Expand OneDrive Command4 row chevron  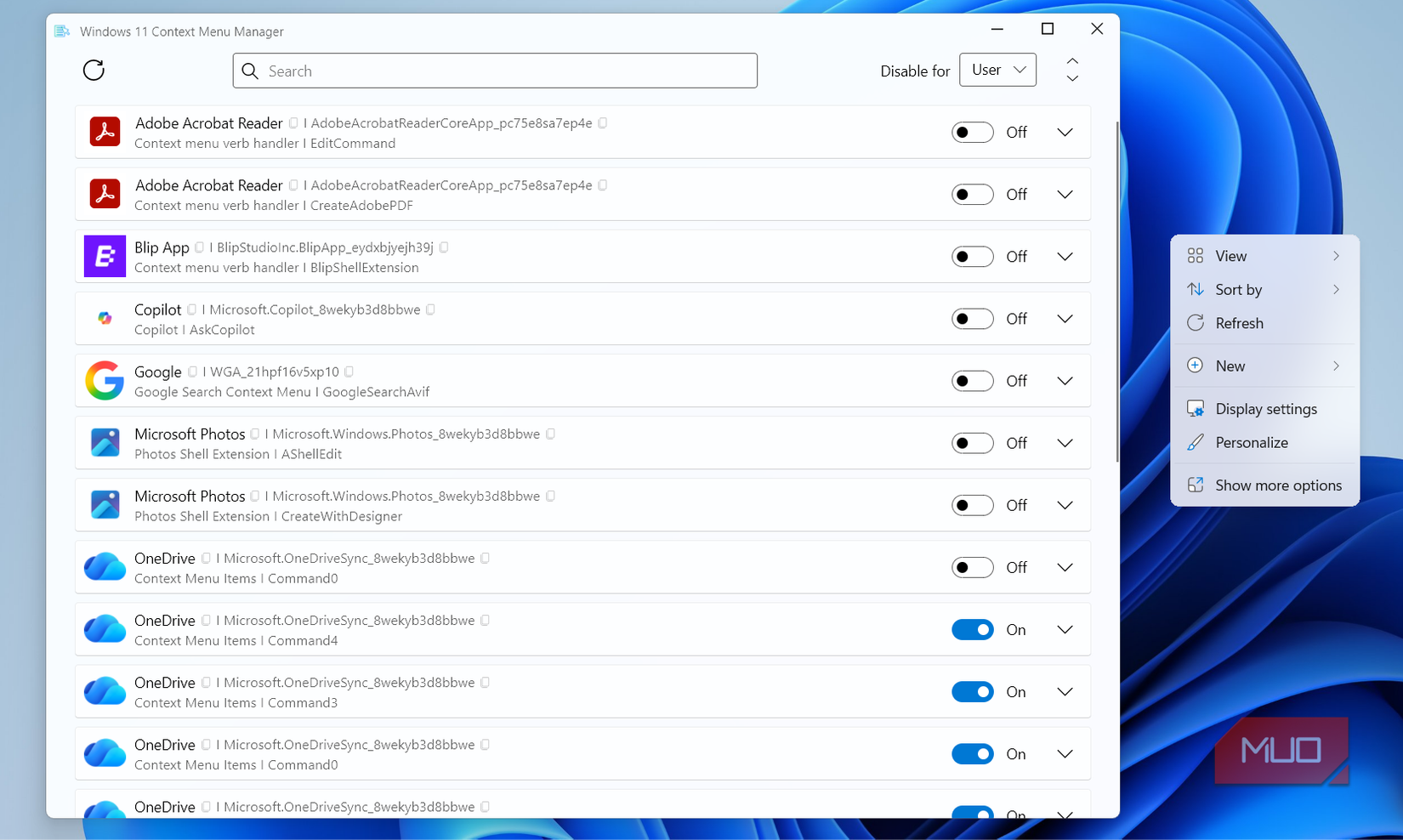click(x=1065, y=629)
